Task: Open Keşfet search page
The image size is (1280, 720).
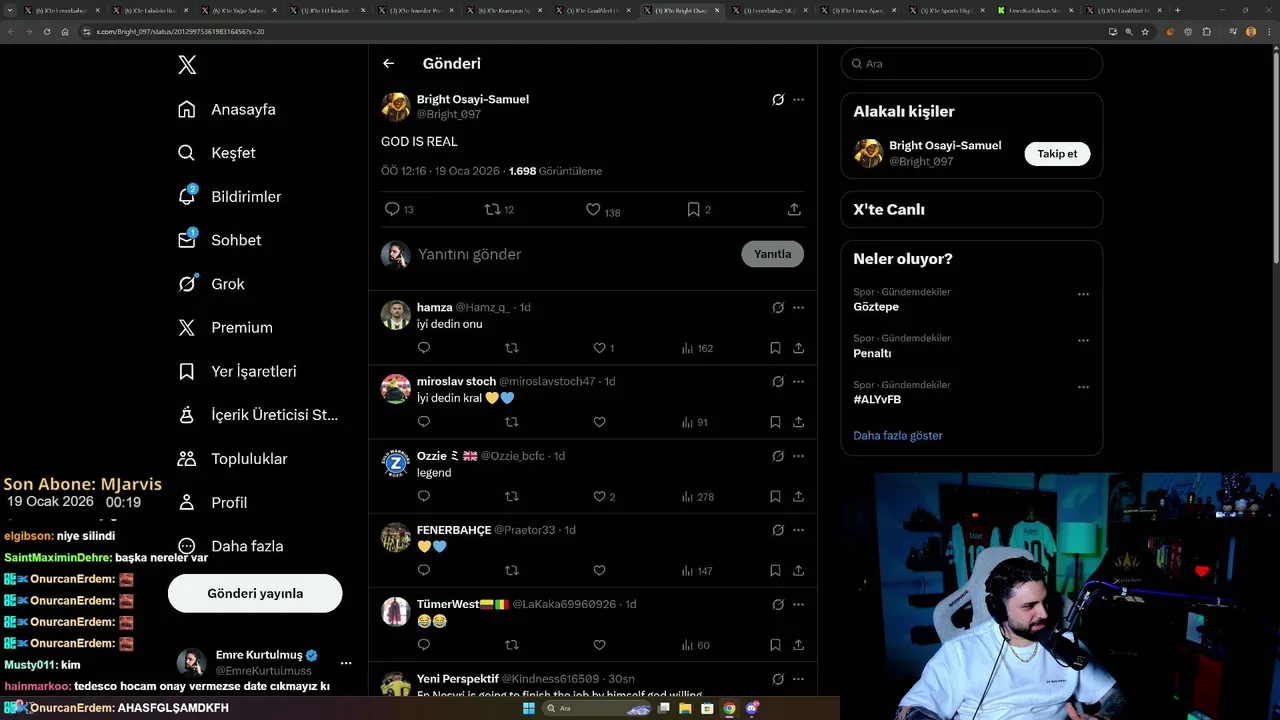Action: [x=216, y=153]
